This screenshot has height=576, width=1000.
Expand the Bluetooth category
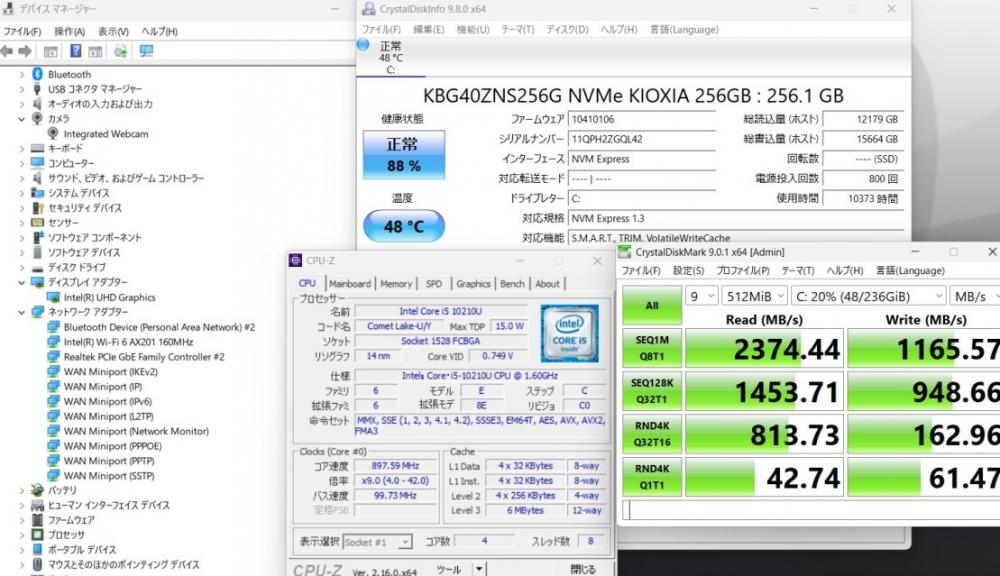[x=22, y=74]
